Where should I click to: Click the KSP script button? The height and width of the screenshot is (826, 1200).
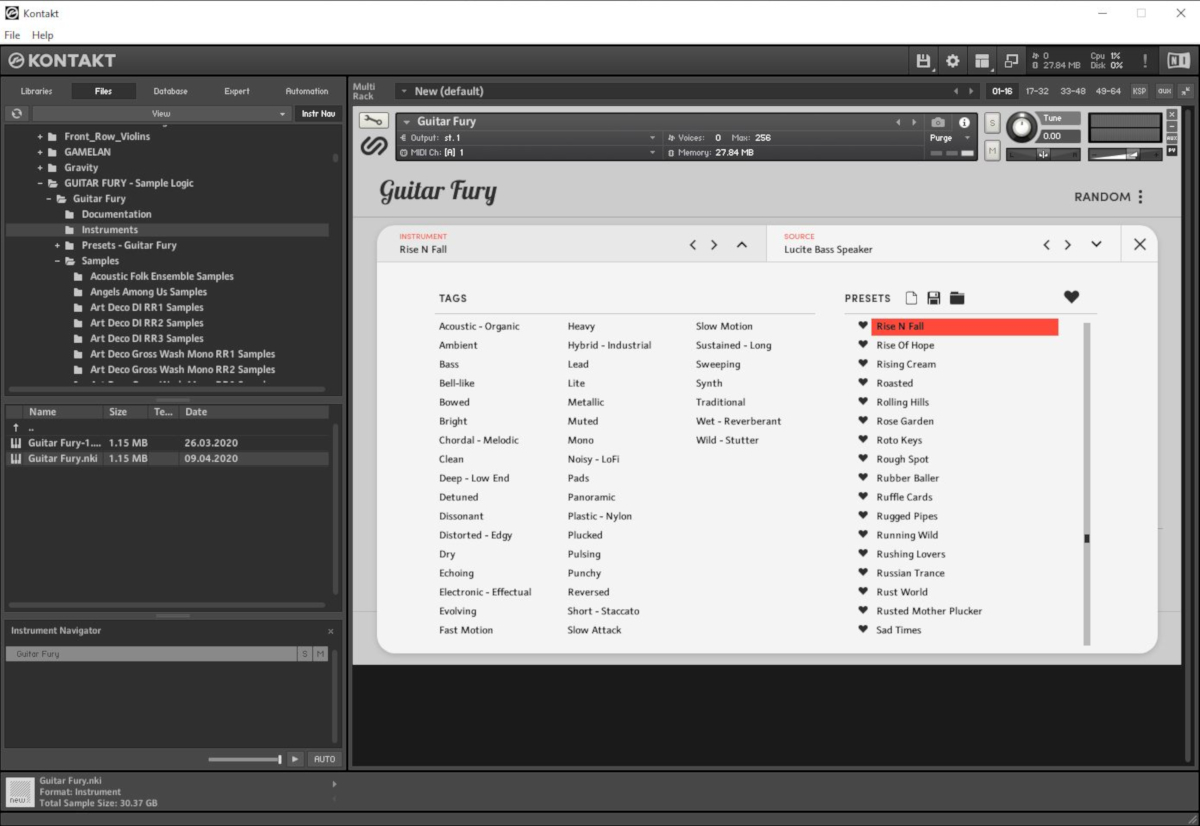[1139, 91]
